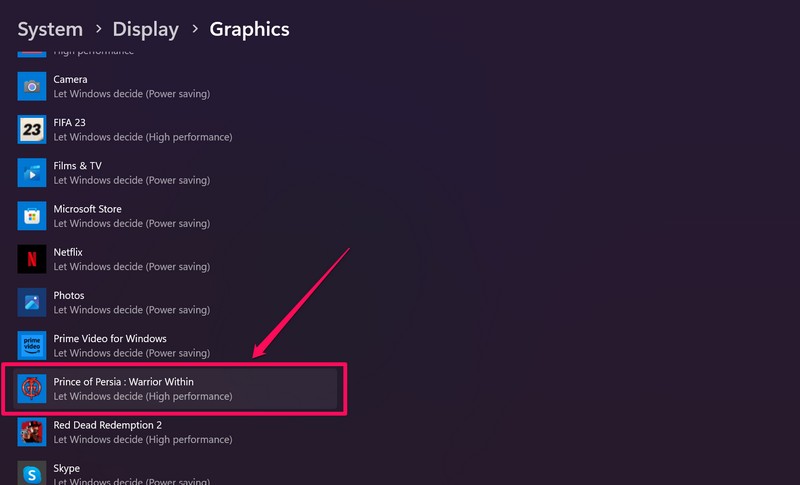The width and height of the screenshot is (800, 485).
Task: Click the Prime Video app icon
Action: point(32,346)
